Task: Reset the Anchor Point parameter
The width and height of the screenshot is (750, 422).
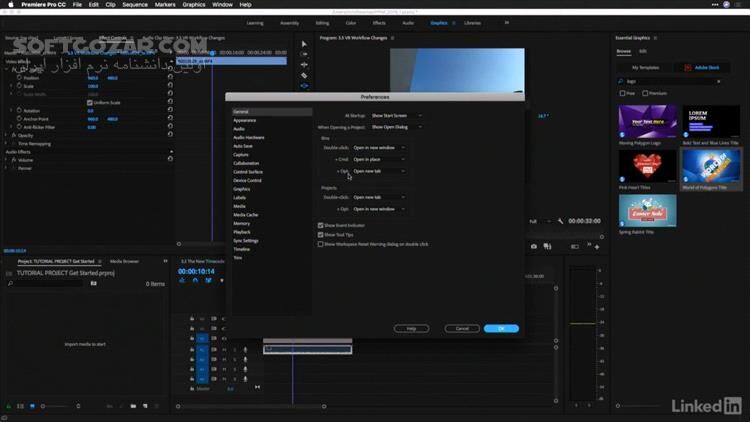Action: 170,118
